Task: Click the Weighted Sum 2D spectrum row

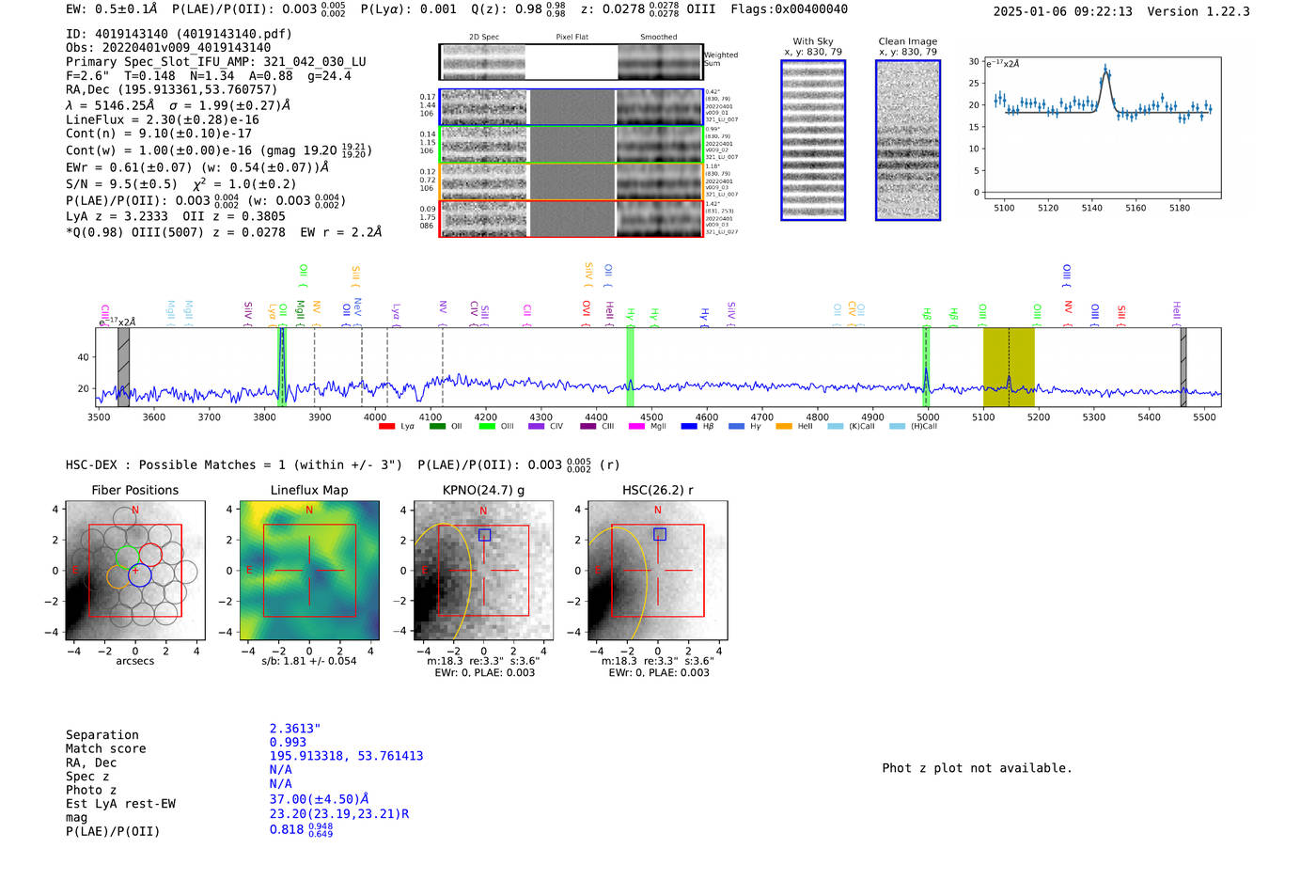Action: [x=571, y=62]
